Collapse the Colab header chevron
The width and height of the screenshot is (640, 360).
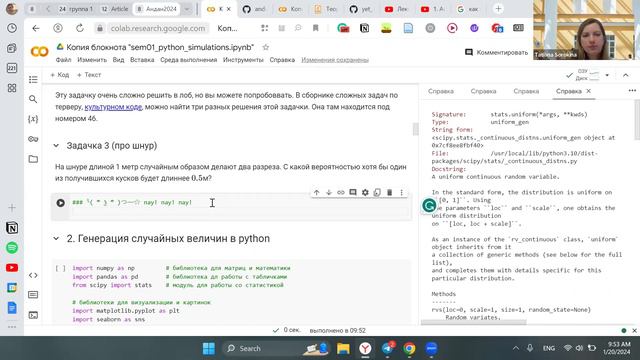[x=626, y=75]
